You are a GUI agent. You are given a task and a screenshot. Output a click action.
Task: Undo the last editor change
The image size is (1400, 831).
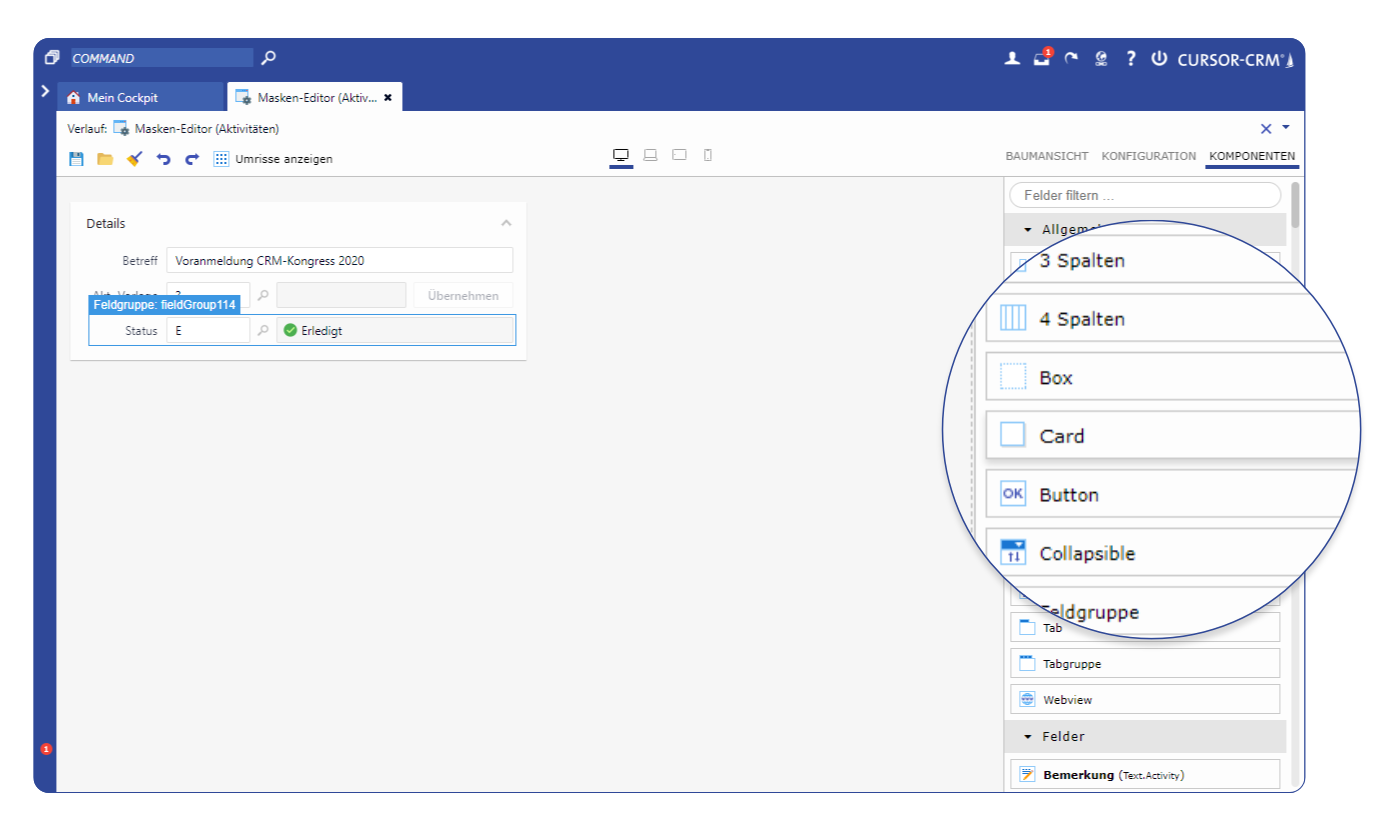click(164, 159)
